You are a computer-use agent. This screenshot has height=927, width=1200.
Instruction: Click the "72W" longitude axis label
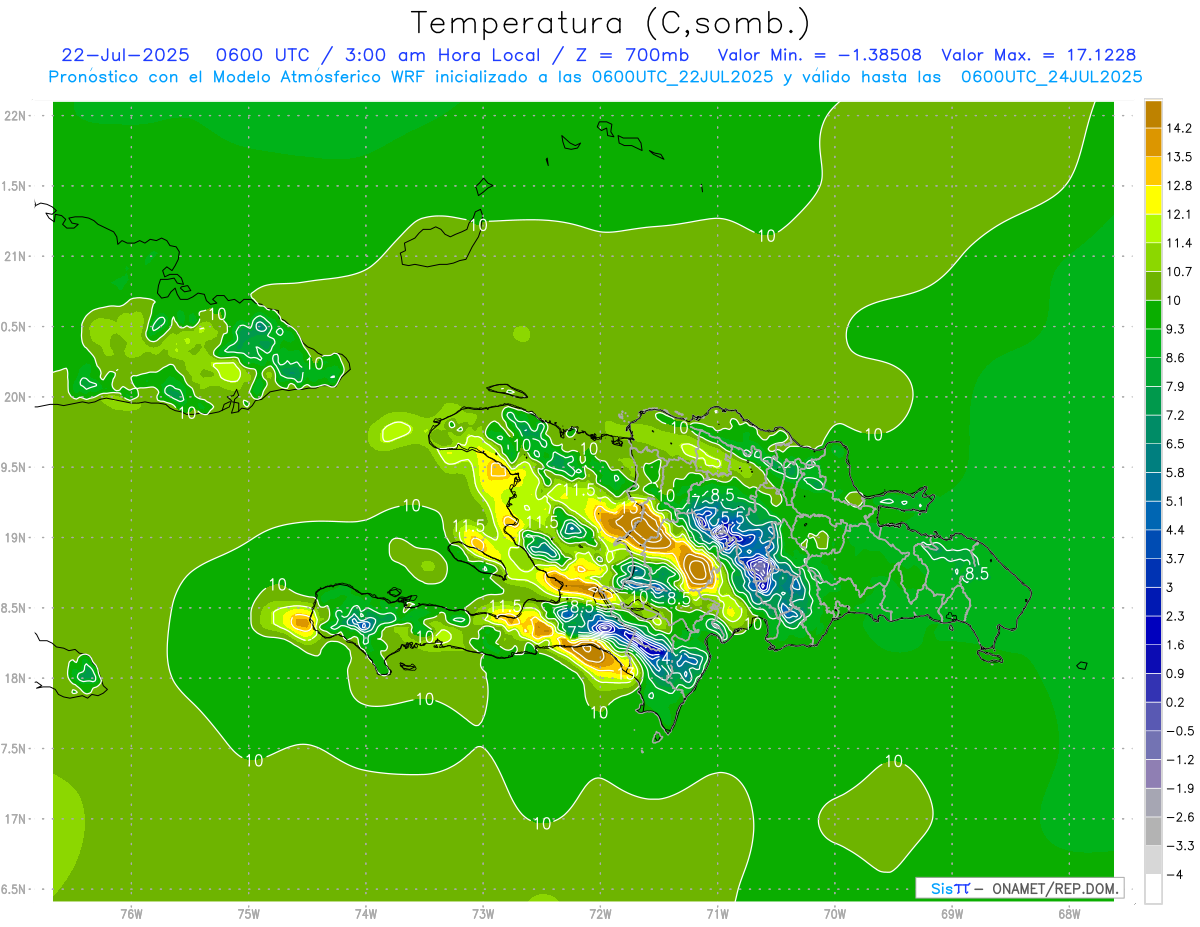[600, 914]
